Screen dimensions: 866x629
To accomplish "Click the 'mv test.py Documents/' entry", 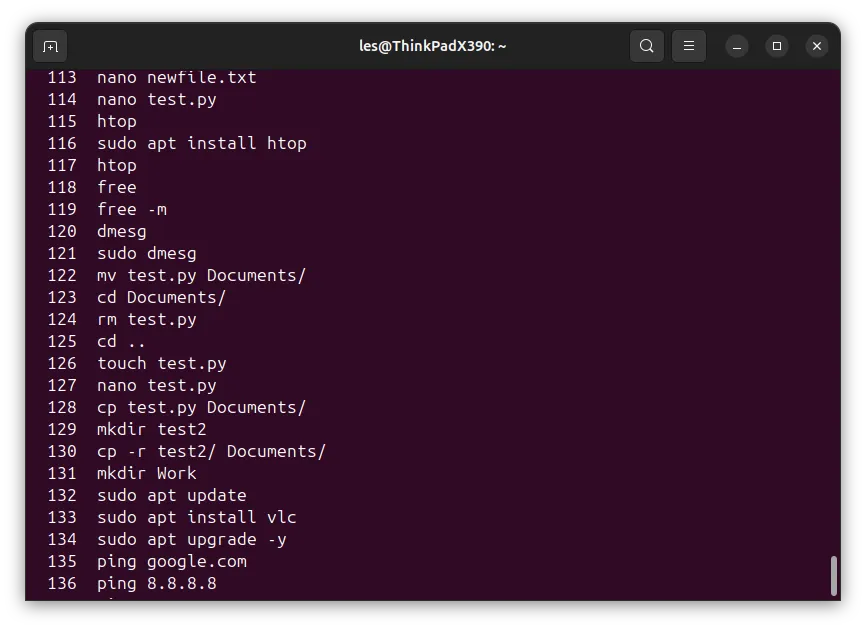I will [177, 276].
